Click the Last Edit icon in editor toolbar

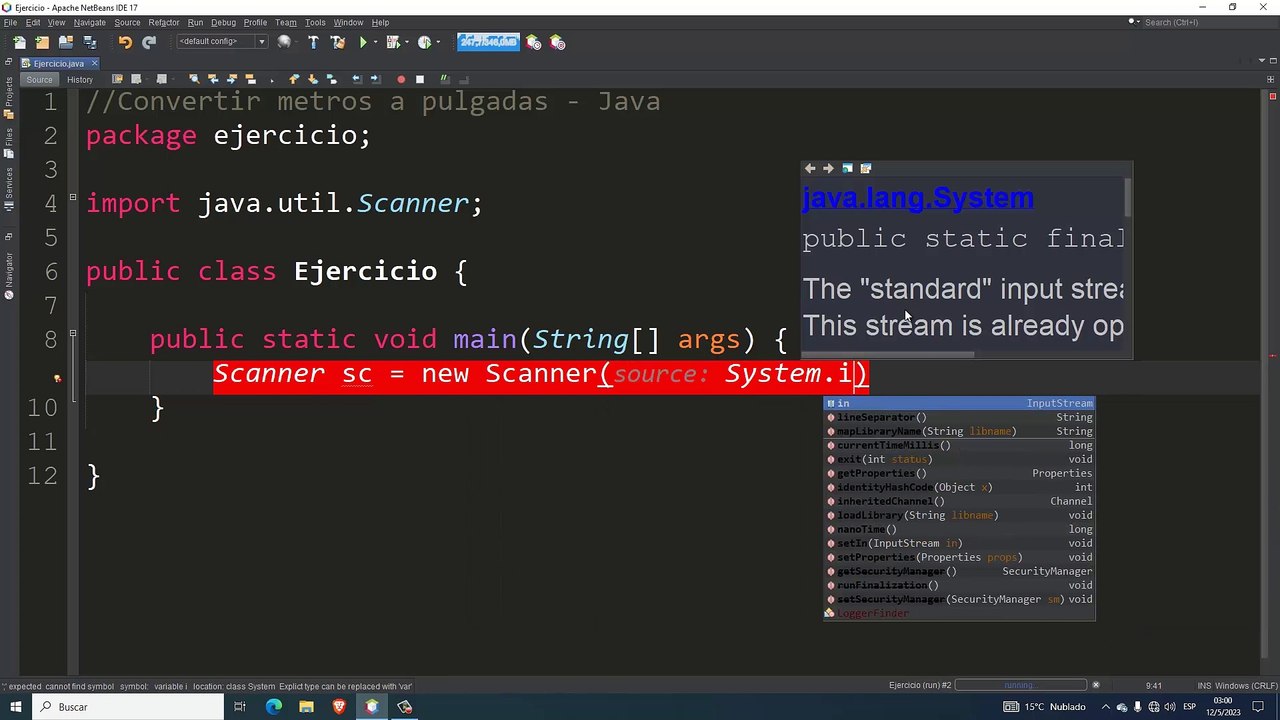(117, 79)
